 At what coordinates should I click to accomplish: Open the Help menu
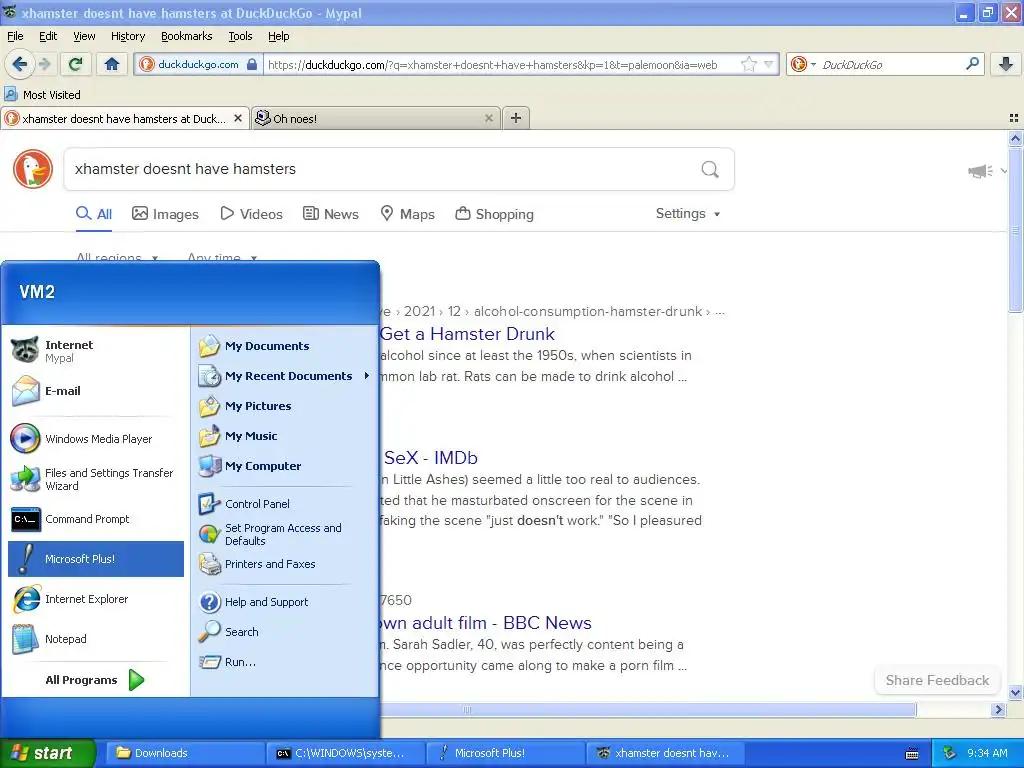279,36
